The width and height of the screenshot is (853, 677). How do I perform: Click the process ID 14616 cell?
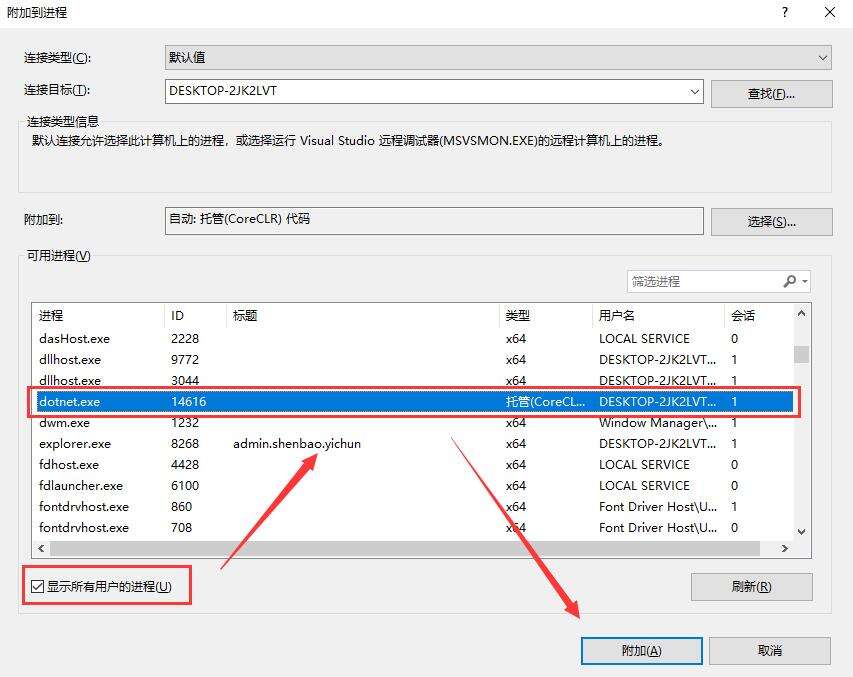[x=189, y=402]
